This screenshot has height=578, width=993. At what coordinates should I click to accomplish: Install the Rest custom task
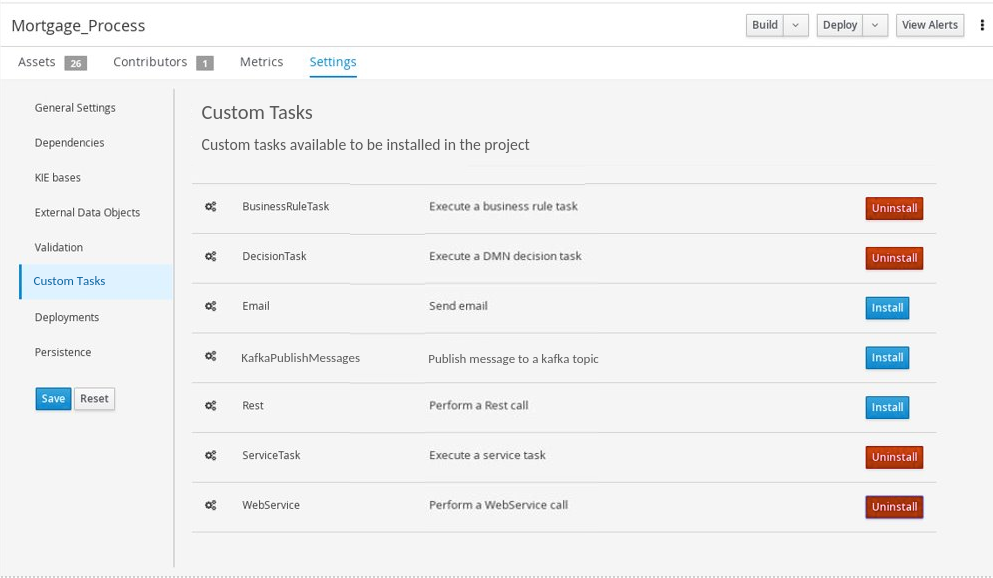pos(886,407)
